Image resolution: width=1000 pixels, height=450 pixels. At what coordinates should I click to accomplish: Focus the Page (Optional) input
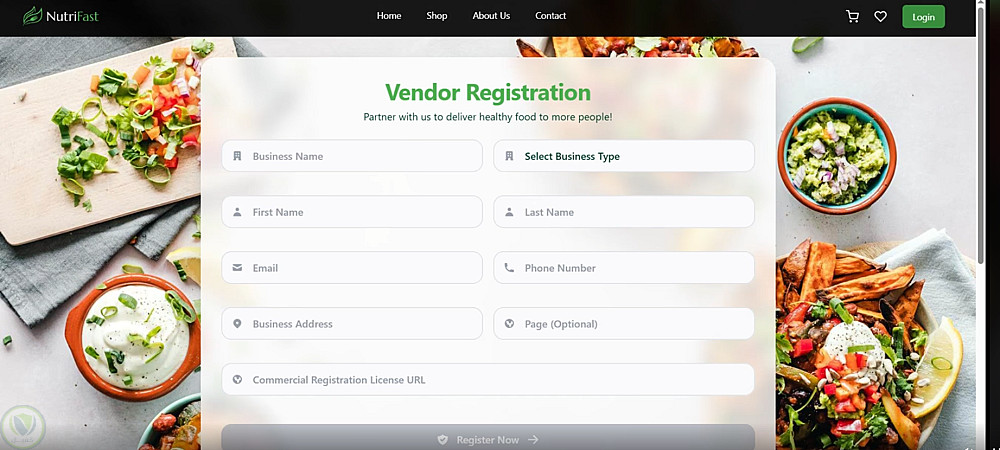coord(624,324)
